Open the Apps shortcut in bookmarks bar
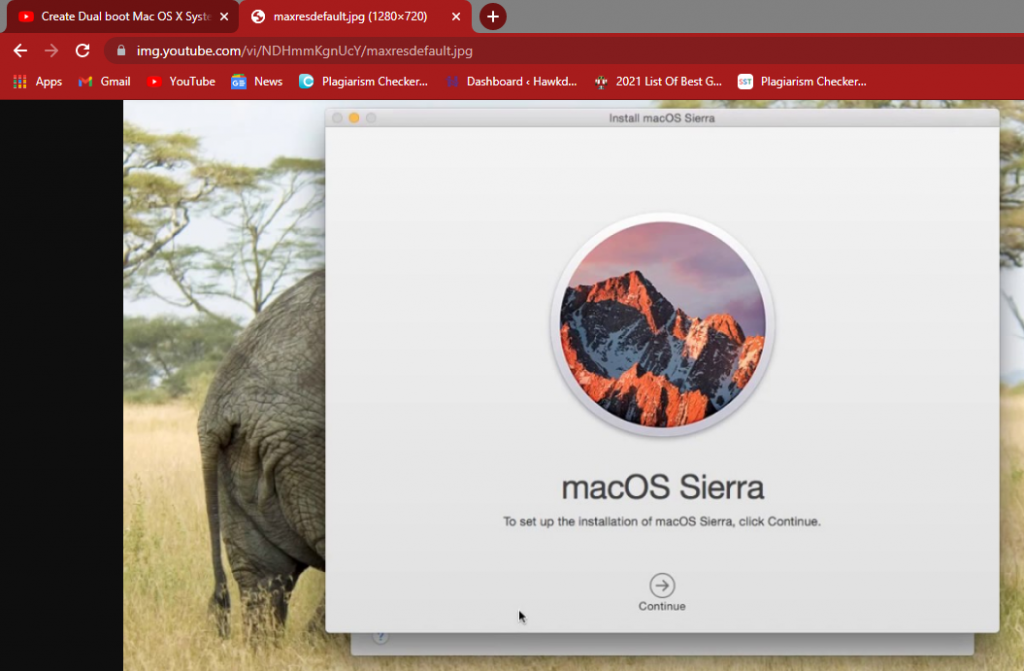The image size is (1024, 671). (37, 82)
